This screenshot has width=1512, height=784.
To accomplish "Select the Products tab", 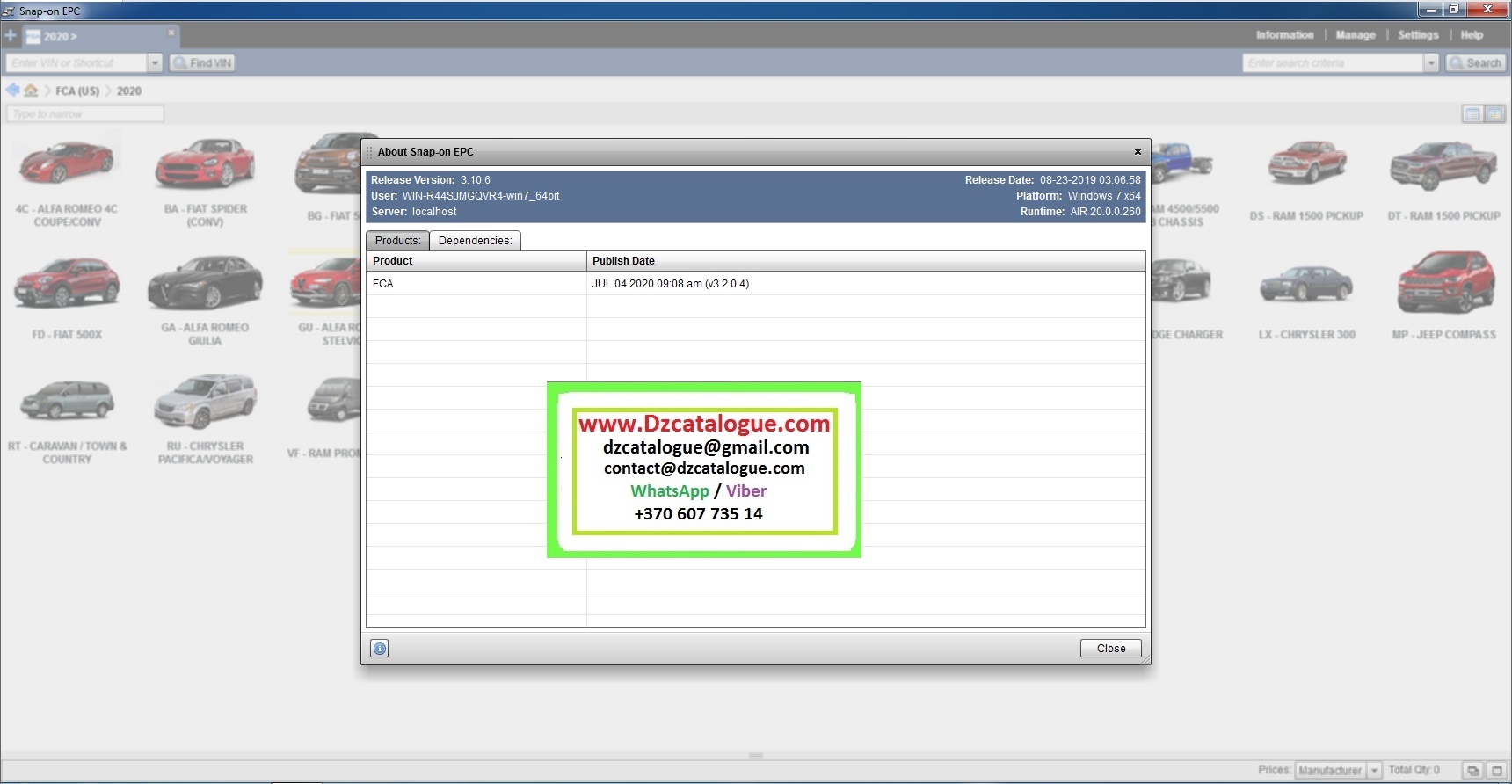I will point(397,241).
